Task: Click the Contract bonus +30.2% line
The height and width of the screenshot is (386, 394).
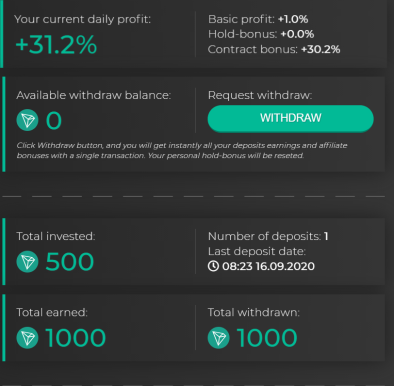Action: pyautogui.click(x=274, y=49)
